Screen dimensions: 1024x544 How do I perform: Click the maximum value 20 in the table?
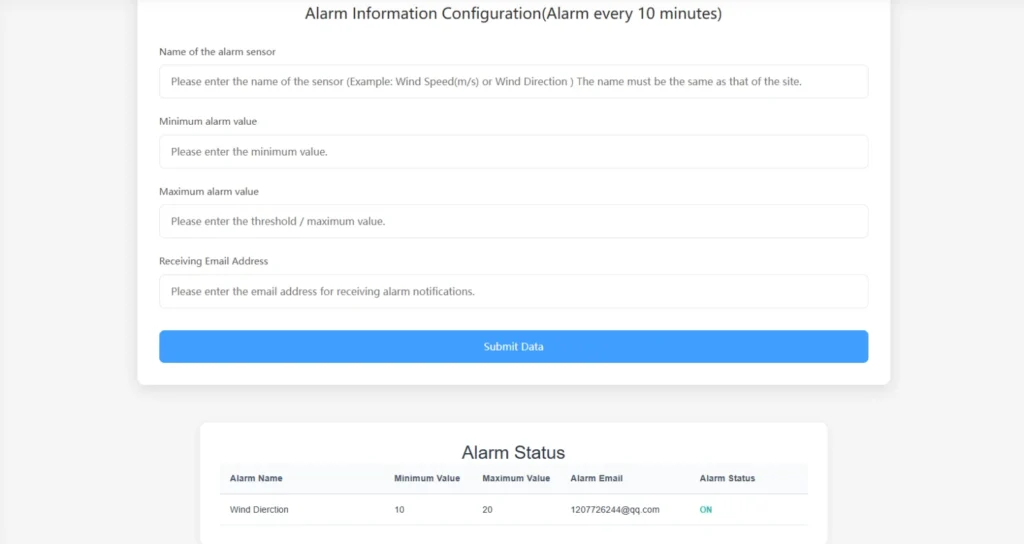[488, 510]
